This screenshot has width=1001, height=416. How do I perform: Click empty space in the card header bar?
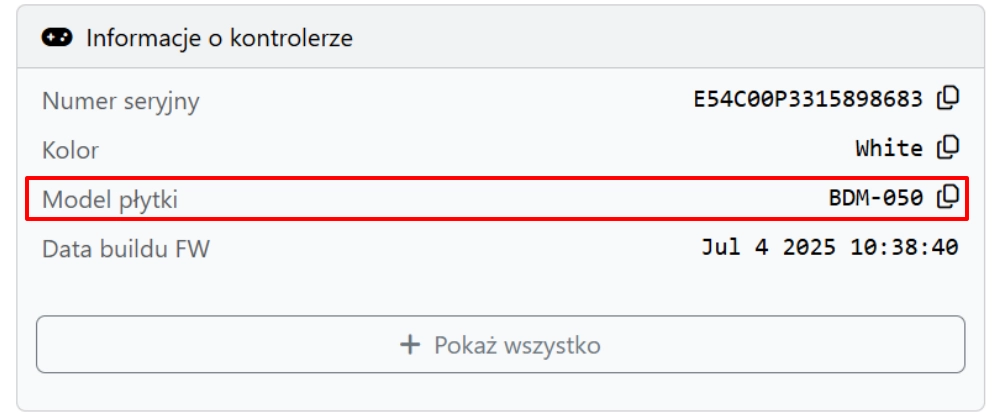click(x=650, y=39)
